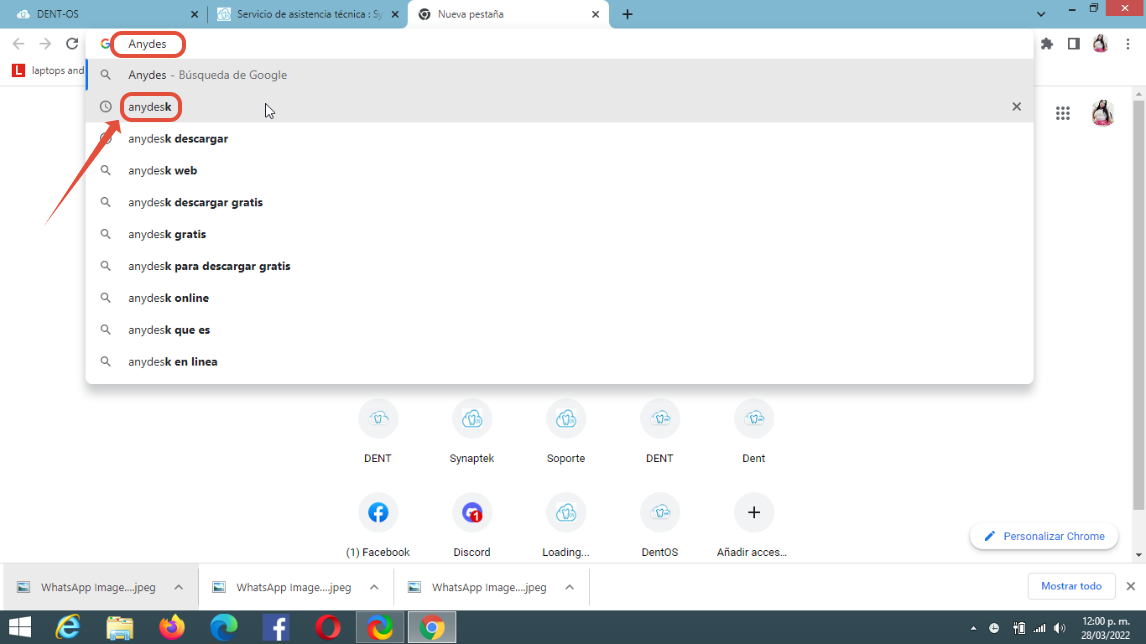Go back to previous page
Viewport: 1146px width, 644px height.
click(x=18, y=44)
